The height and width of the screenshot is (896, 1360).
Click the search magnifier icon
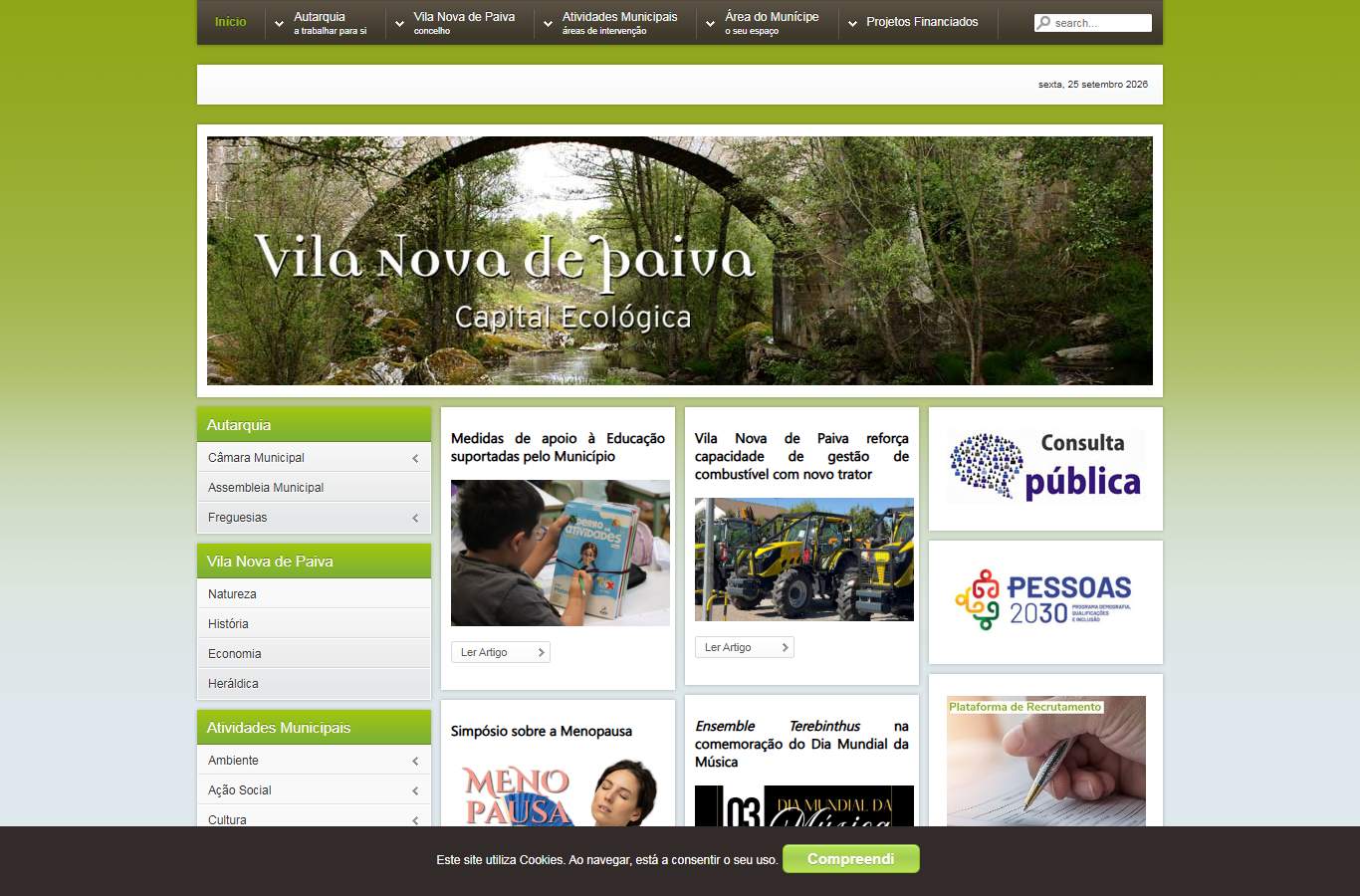tap(1043, 23)
